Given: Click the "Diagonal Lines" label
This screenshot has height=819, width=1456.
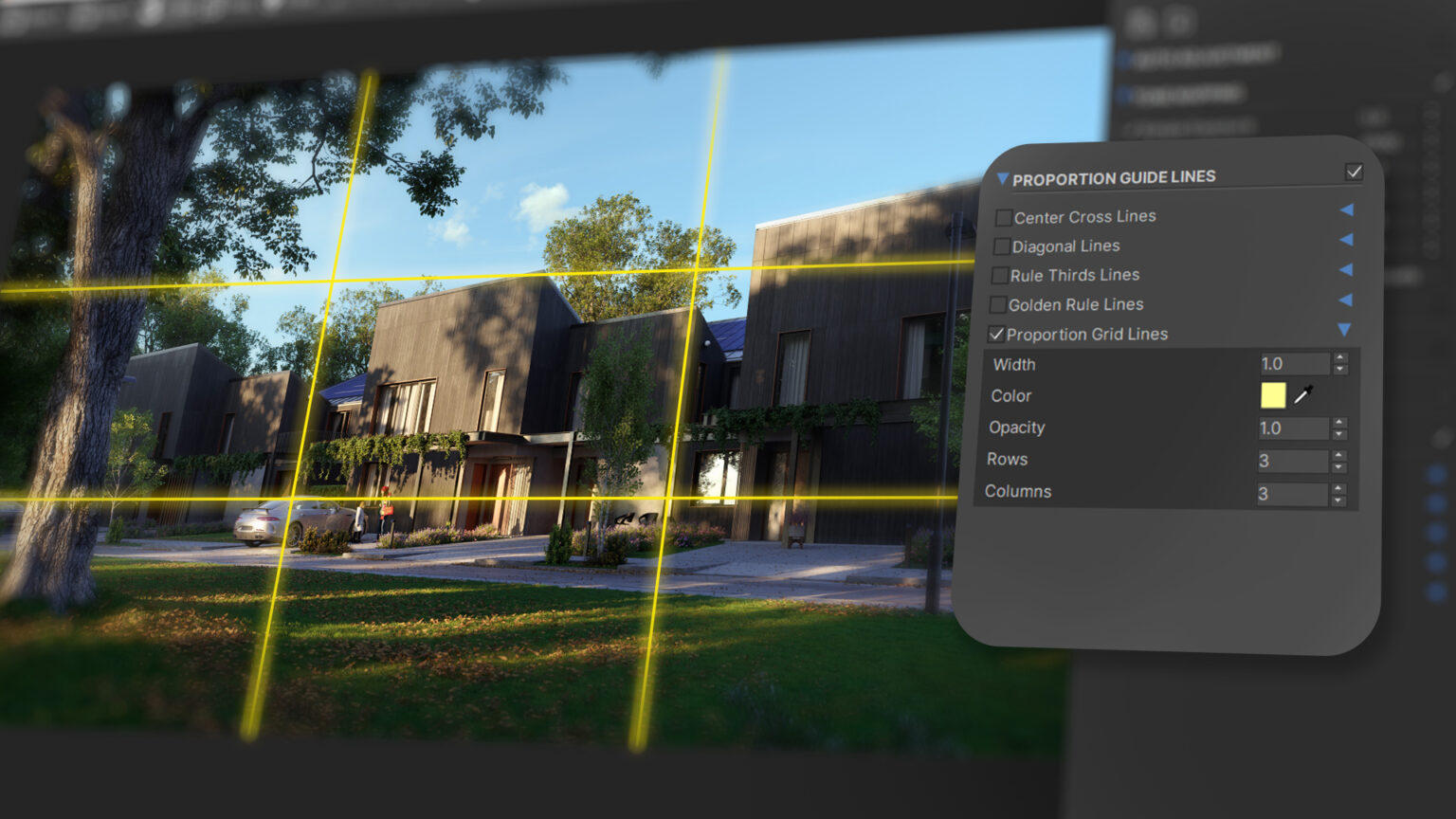Looking at the screenshot, I should point(1065,246).
